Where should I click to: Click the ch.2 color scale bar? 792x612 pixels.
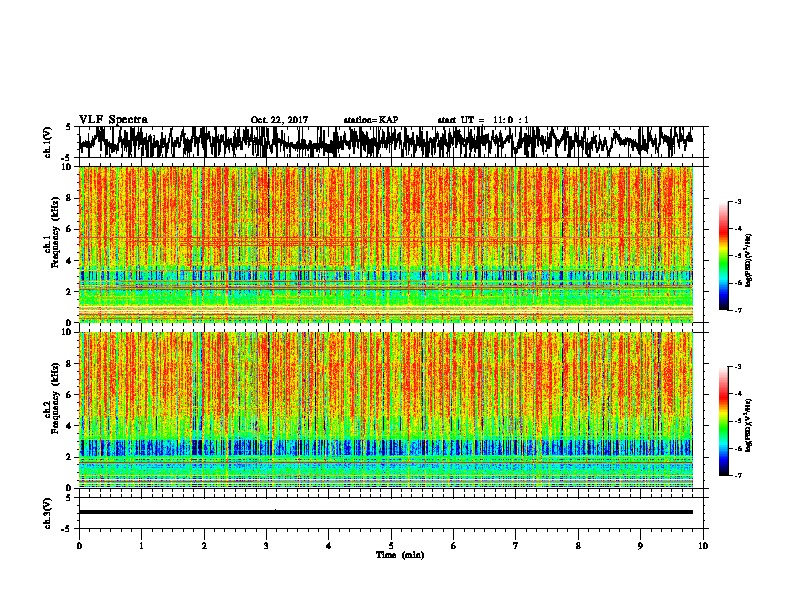pos(724,421)
